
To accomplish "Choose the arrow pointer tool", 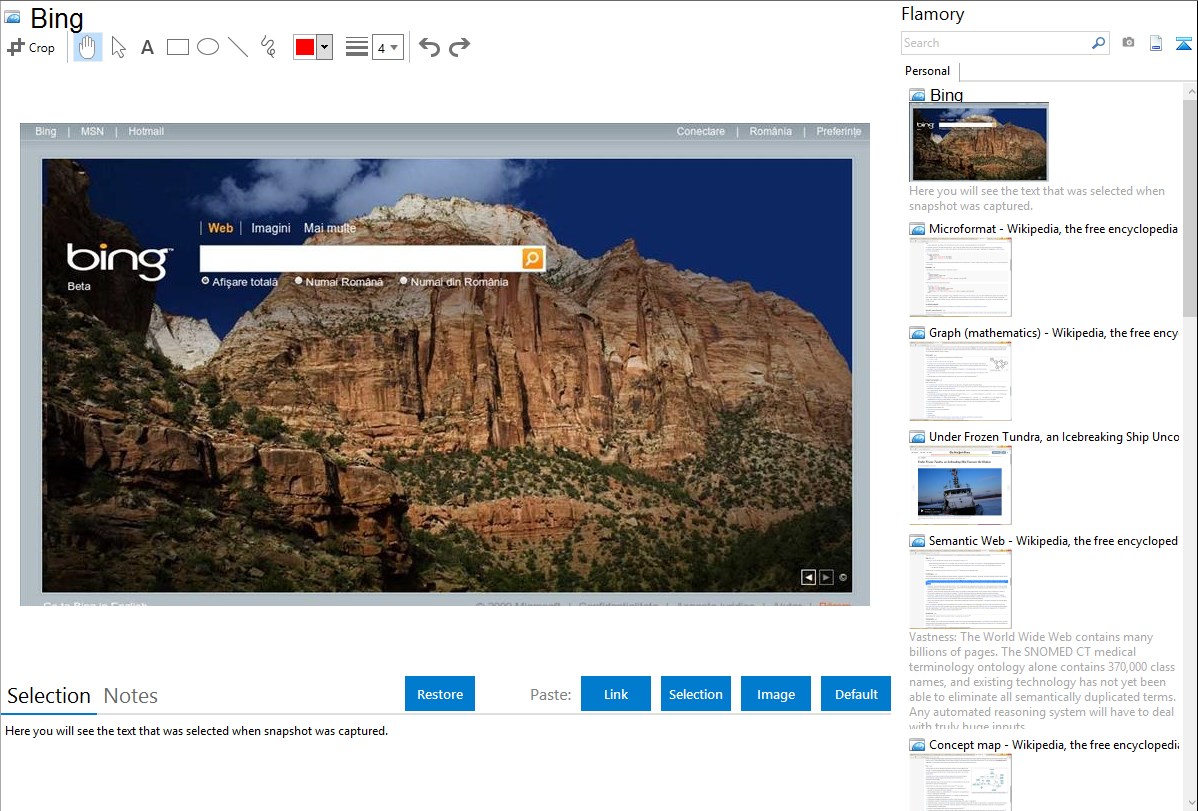I will 118,47.
